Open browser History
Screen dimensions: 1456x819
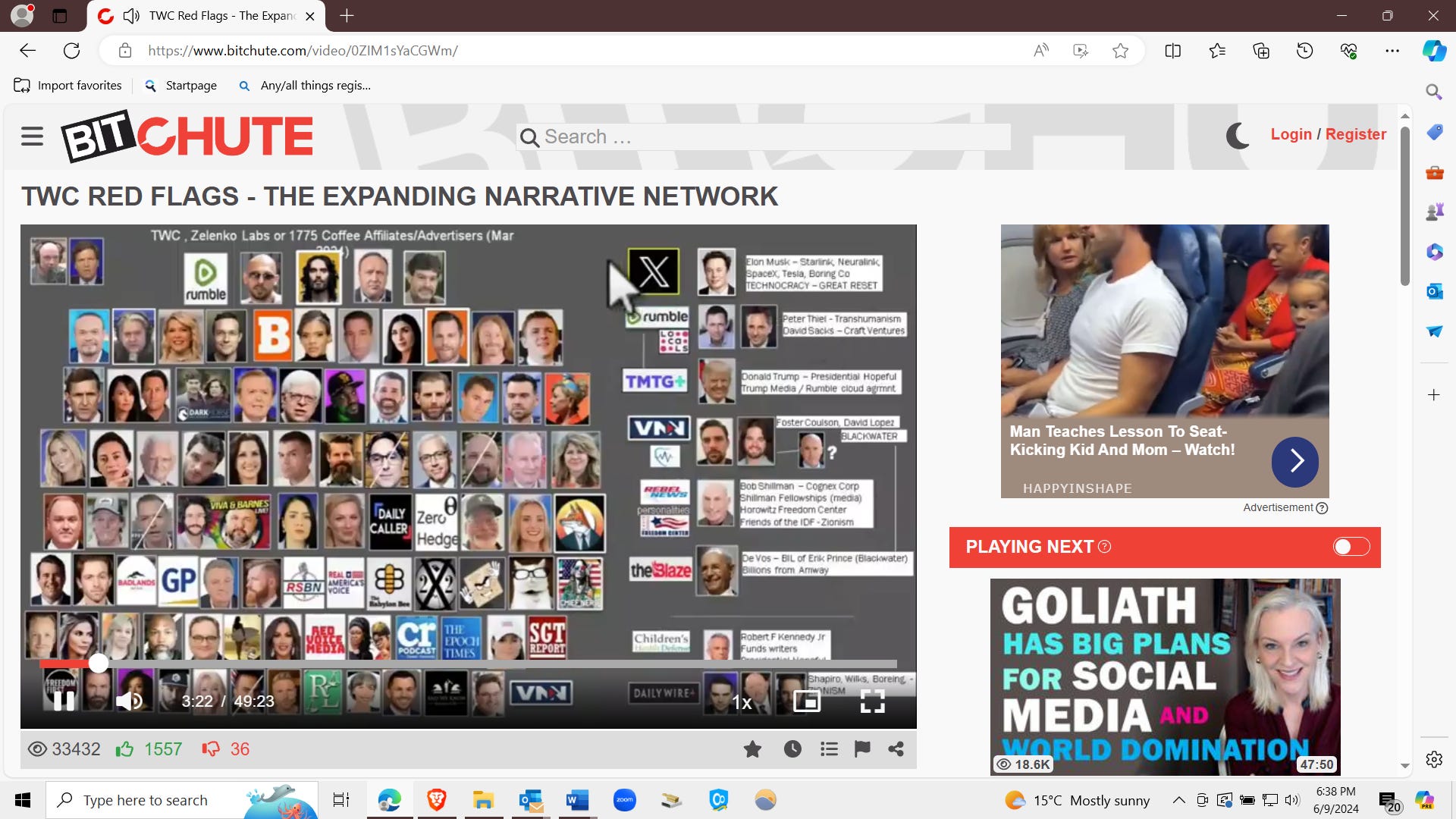pyautogui.click(x=1304, y=51)
